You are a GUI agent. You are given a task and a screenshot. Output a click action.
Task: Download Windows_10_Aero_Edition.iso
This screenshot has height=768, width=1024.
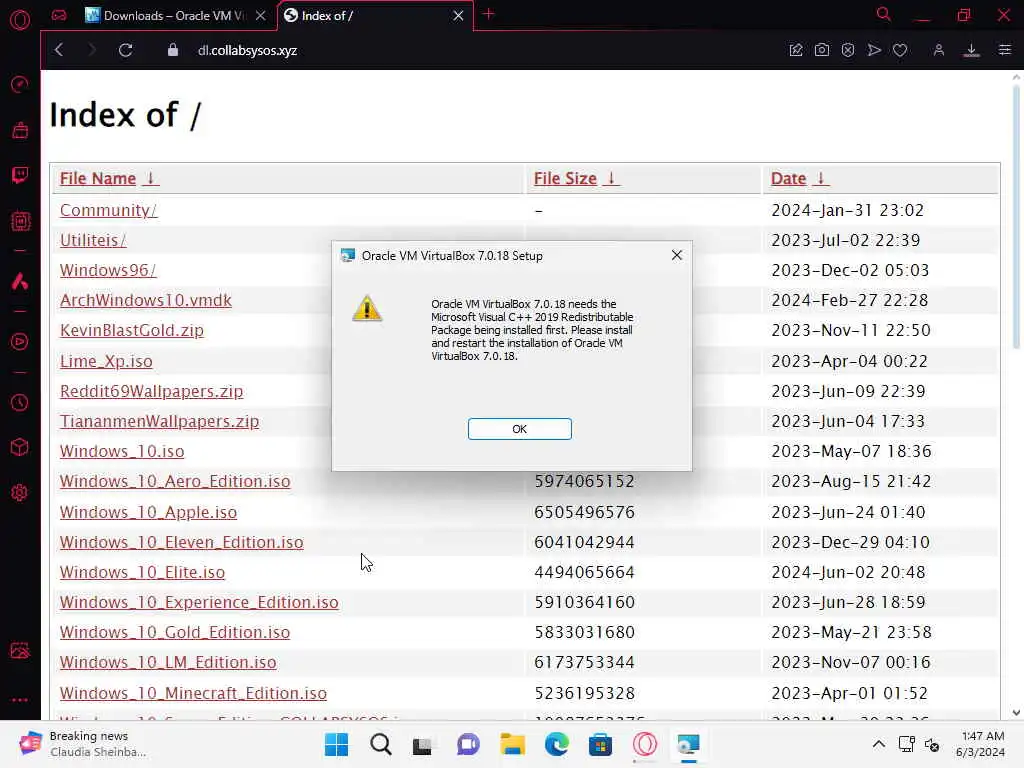[175, 481]
